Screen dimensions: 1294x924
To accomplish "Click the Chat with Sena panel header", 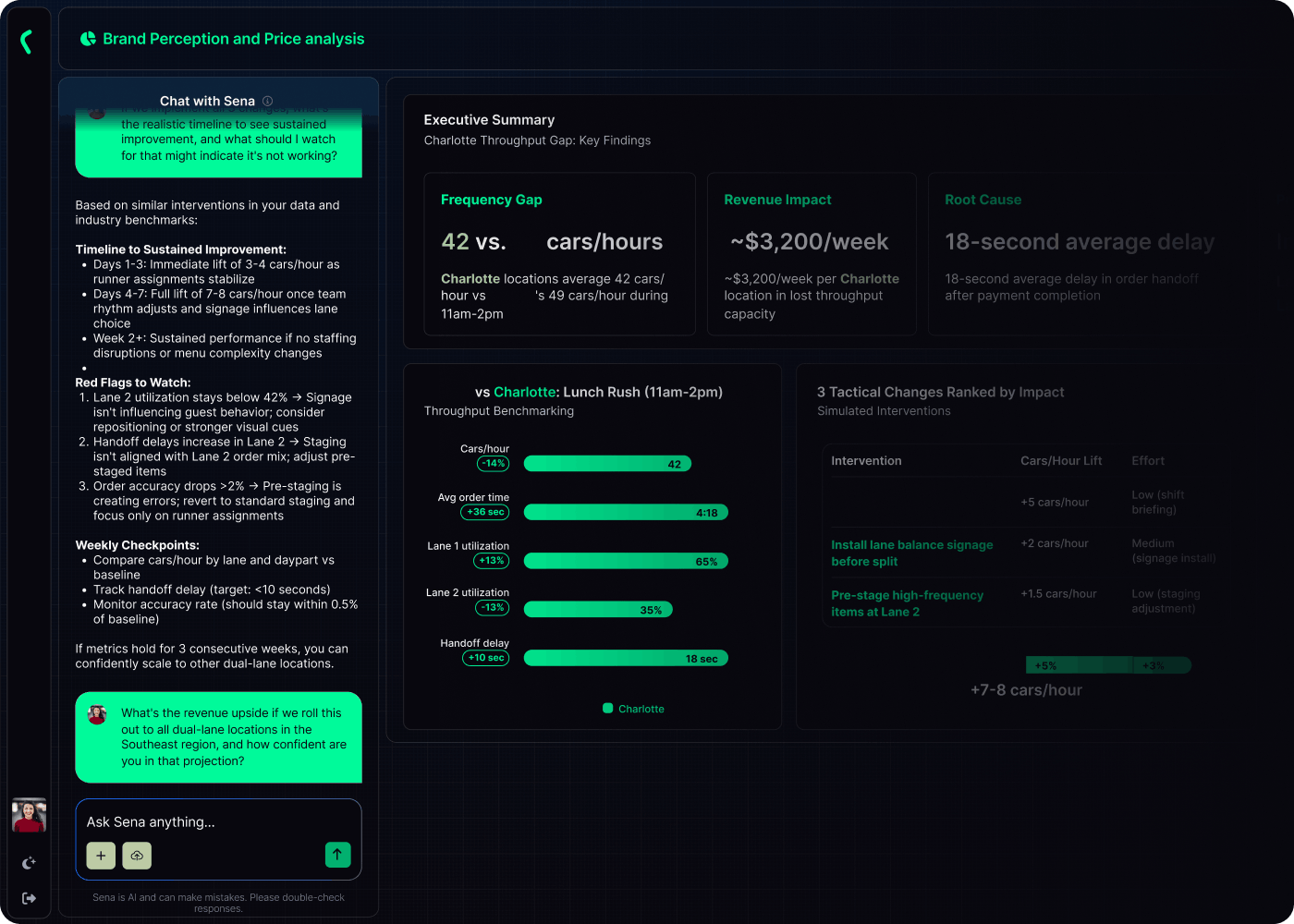I will point(207,101).
